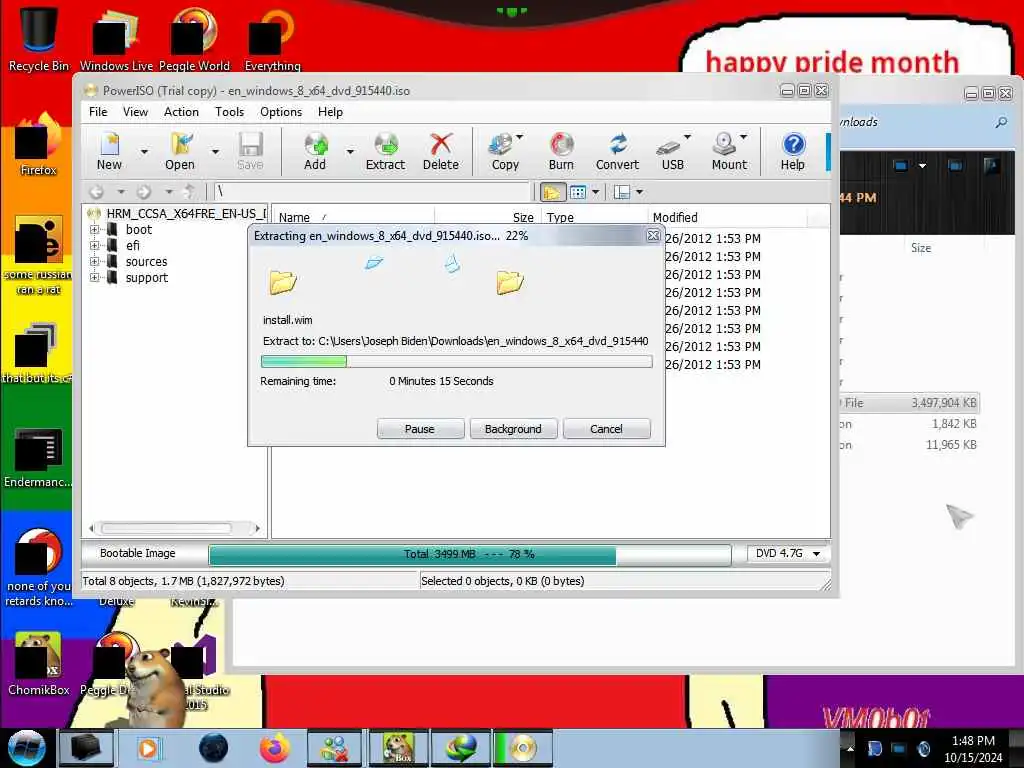Sort by the Name column header
The image size is (1024, 768).
353,217
